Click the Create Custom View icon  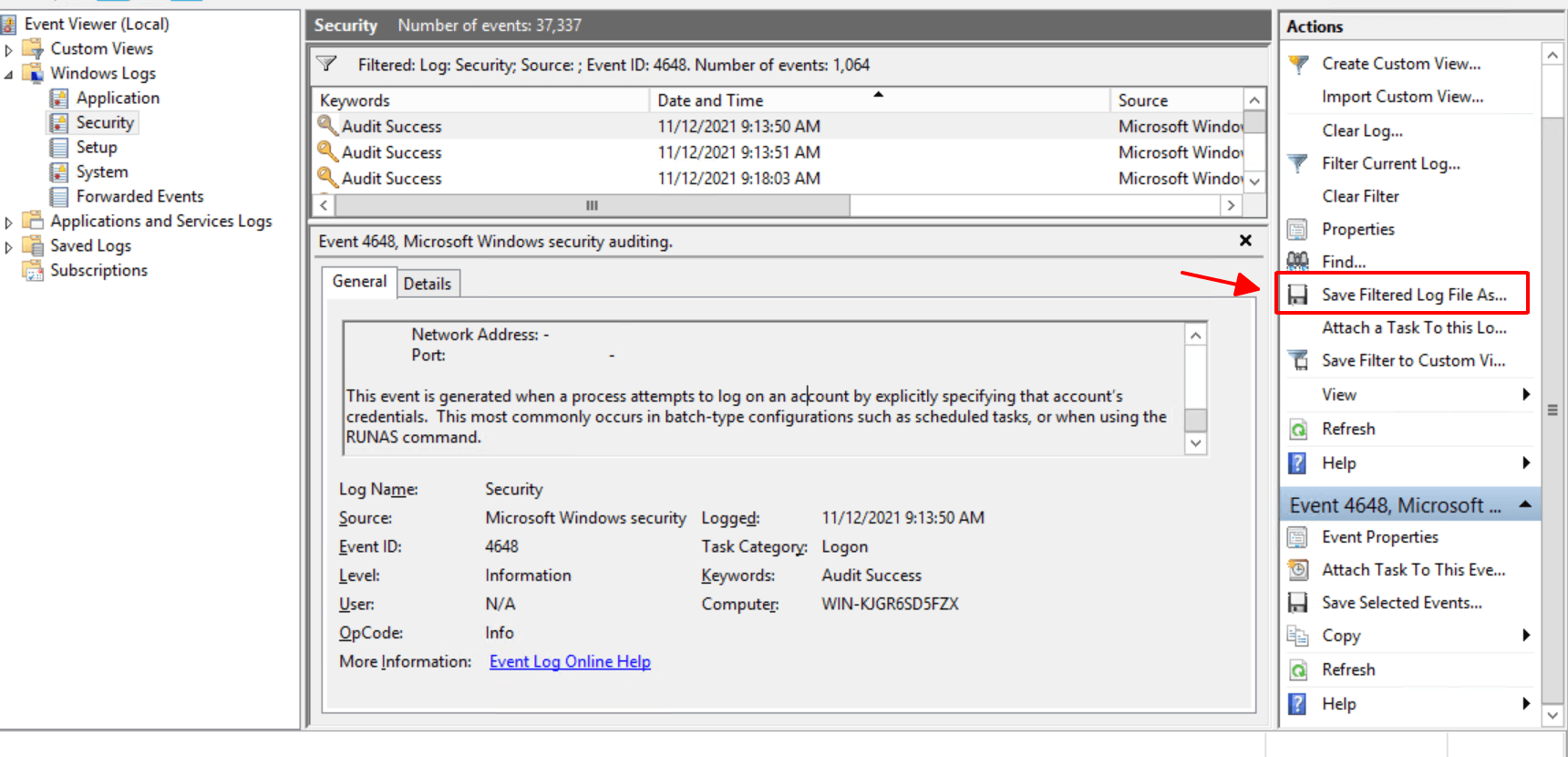point(1297,64)
